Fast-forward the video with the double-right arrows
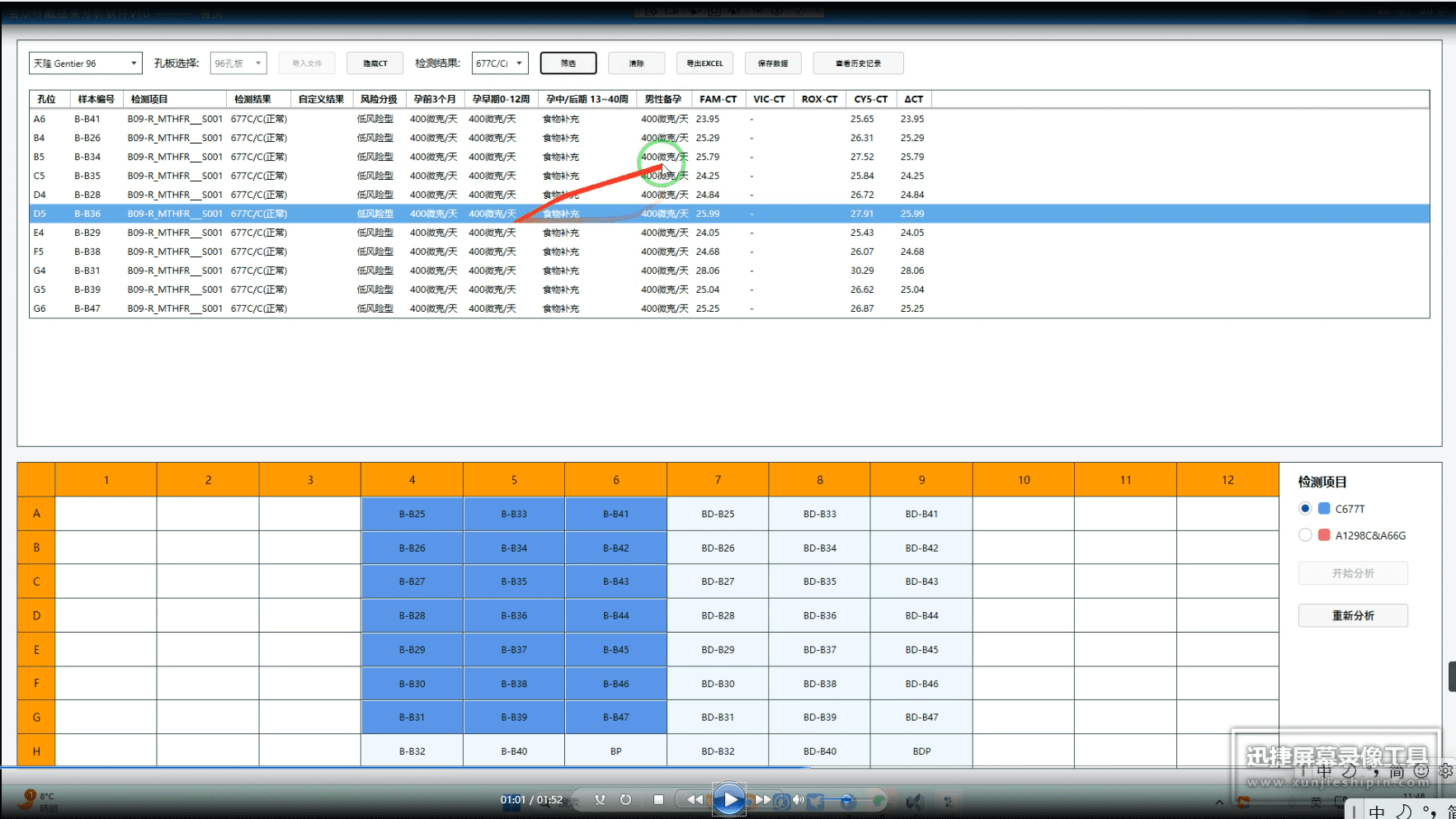The image size is (1456, 819). pos(764,799)
